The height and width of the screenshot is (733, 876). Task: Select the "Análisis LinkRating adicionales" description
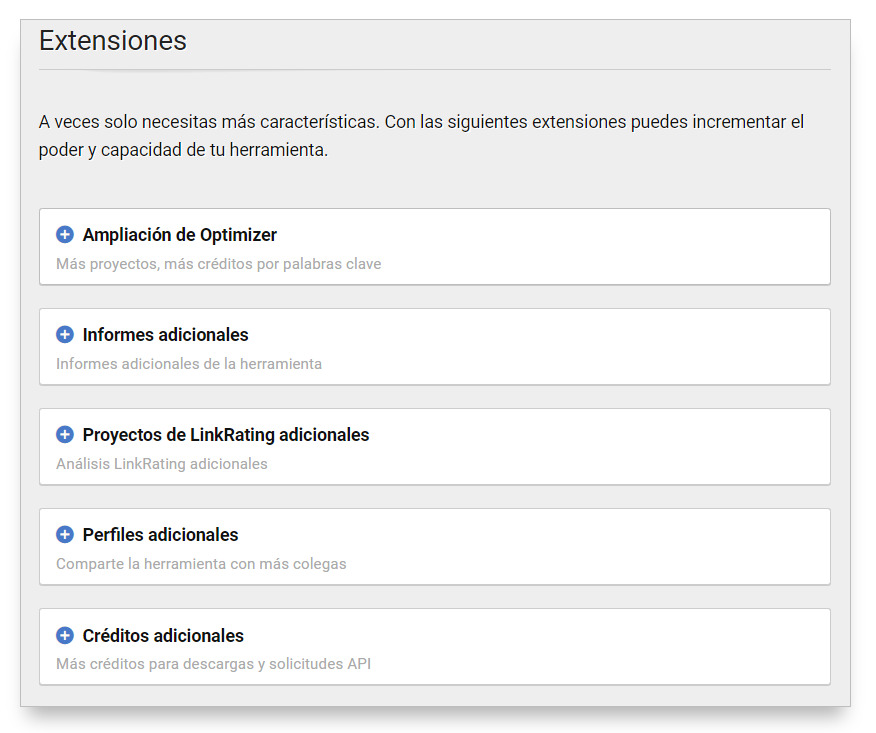[162, 464]
